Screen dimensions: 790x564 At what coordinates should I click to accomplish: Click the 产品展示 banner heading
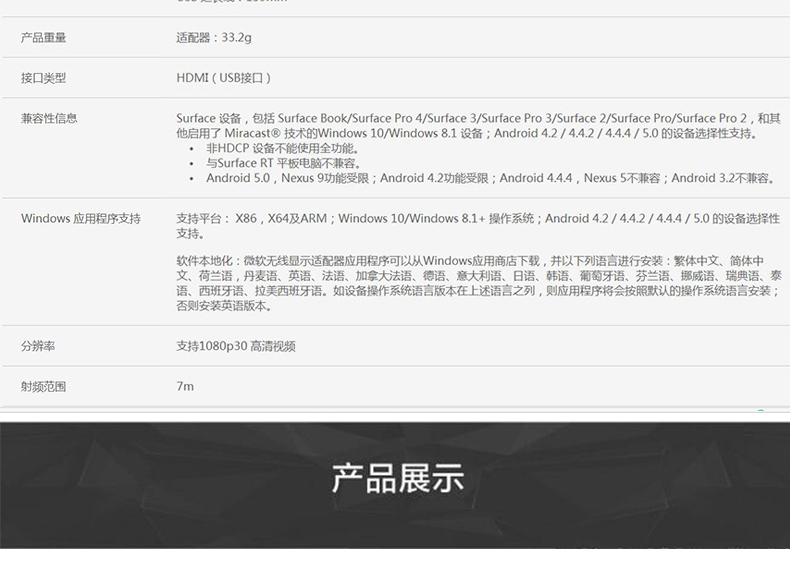pos(397,478)
